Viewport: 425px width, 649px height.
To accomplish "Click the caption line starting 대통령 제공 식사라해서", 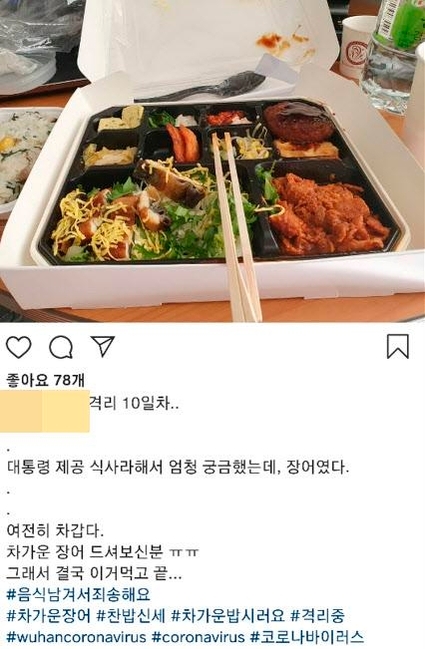I will 178,468.
